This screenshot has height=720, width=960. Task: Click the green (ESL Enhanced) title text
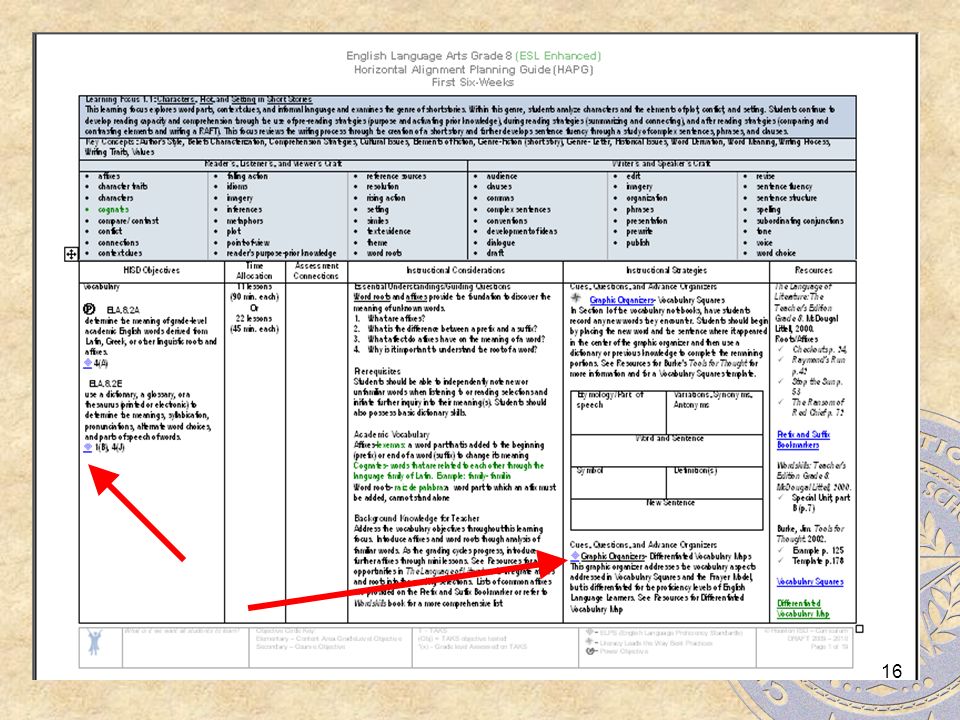pos(558,56)
